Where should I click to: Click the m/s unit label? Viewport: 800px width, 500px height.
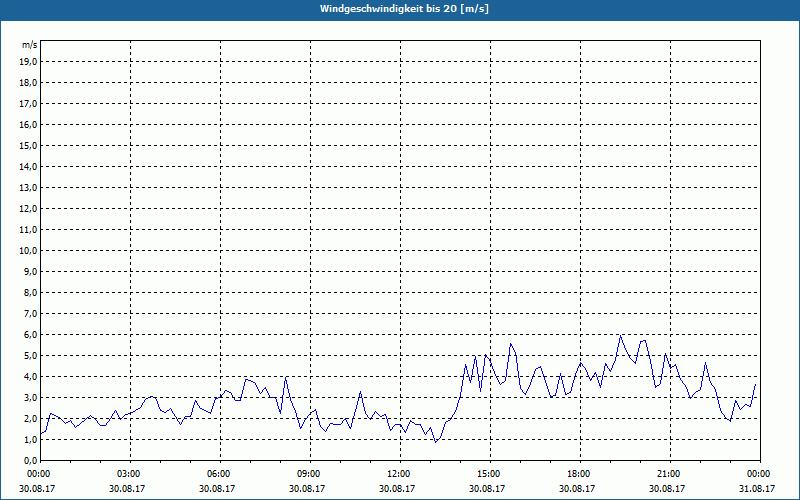(x=30, y=45)
